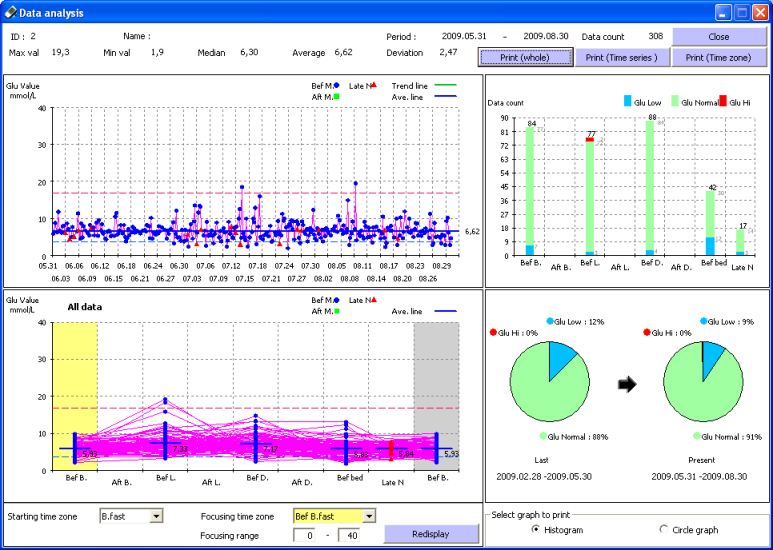Click the Bef B. histogram bar

pyautogui.click(x=530, y=191)
